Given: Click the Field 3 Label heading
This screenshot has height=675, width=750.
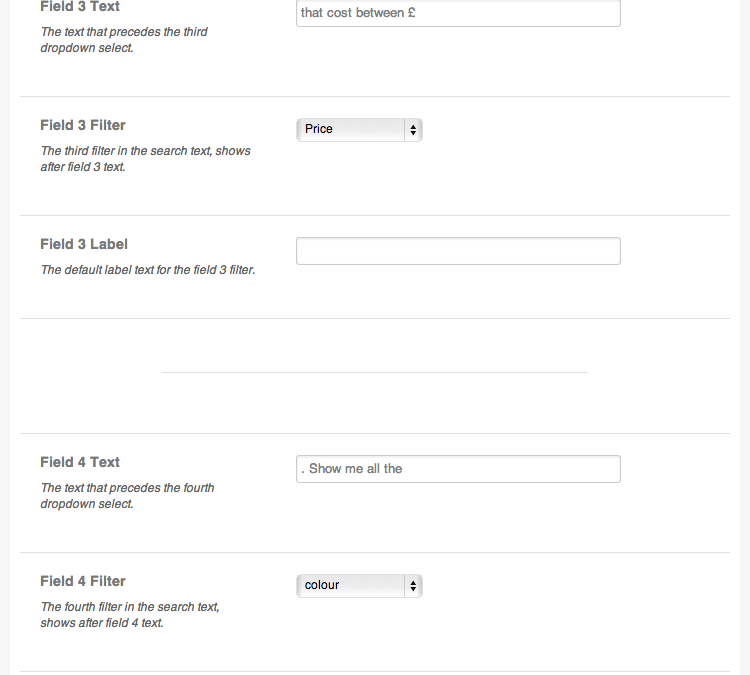Looking at the screenshot, I should click(x=84, y=244).
